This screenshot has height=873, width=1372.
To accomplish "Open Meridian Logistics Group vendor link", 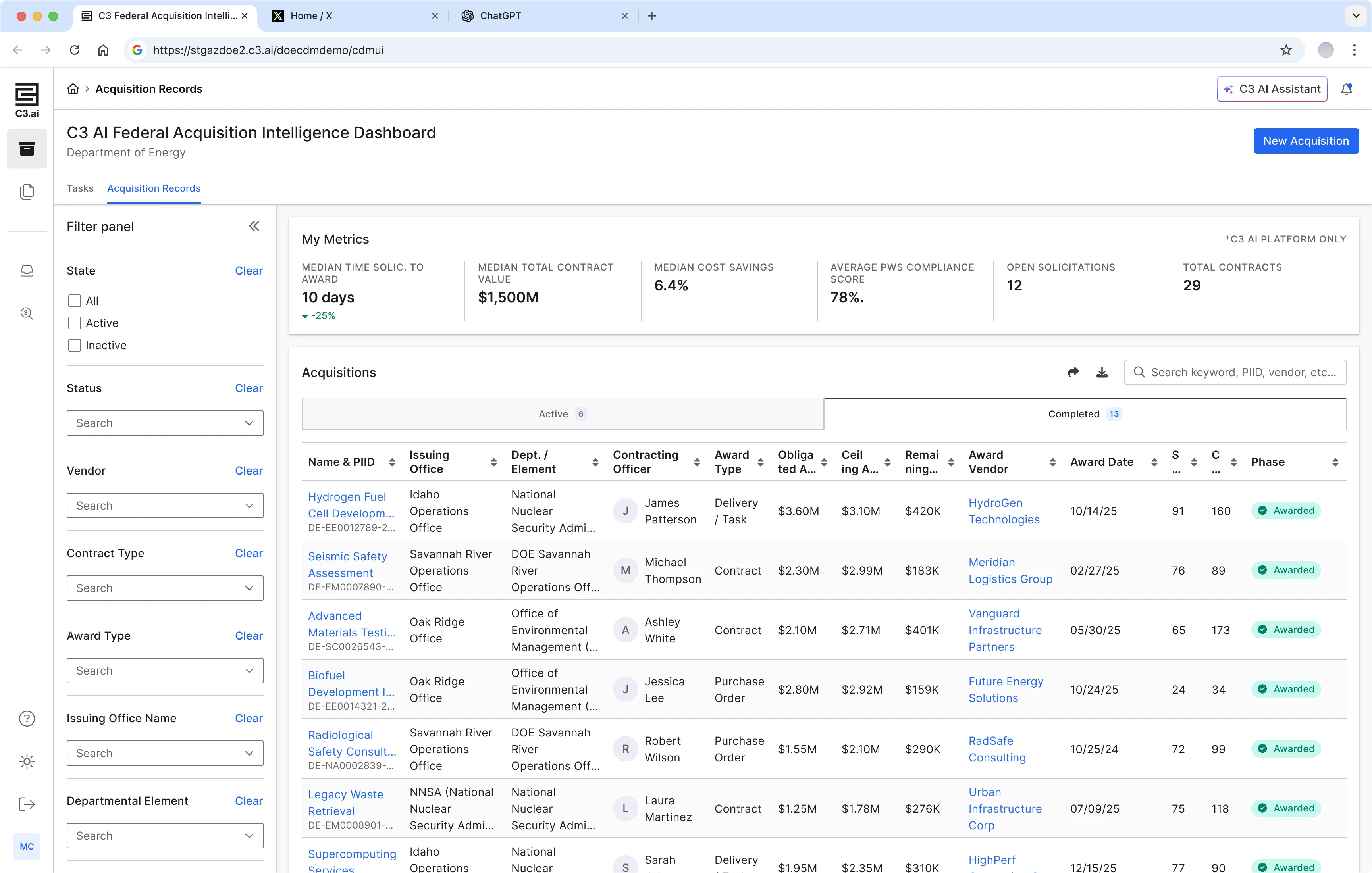I will (x=1010, y=571).
